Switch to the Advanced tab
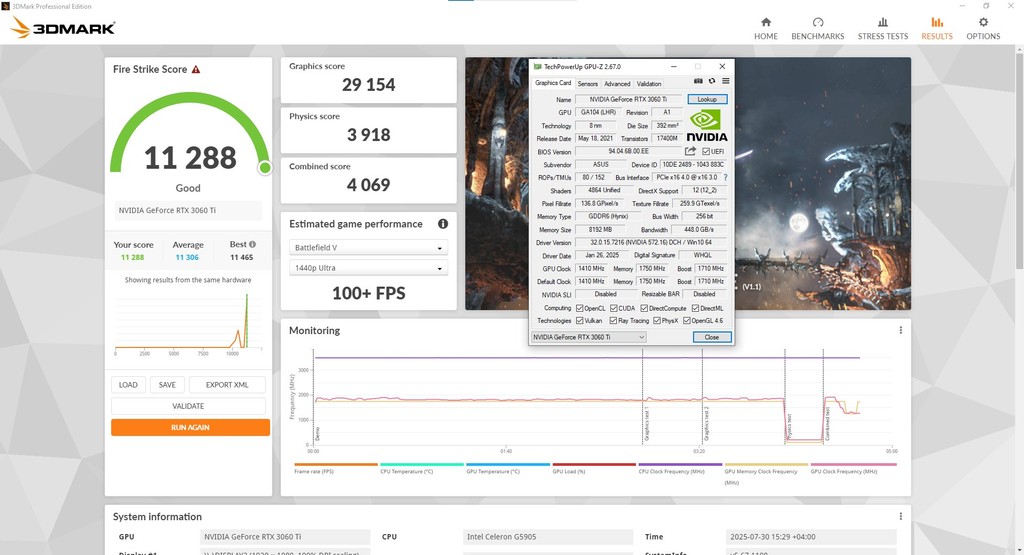 point(616,84)
